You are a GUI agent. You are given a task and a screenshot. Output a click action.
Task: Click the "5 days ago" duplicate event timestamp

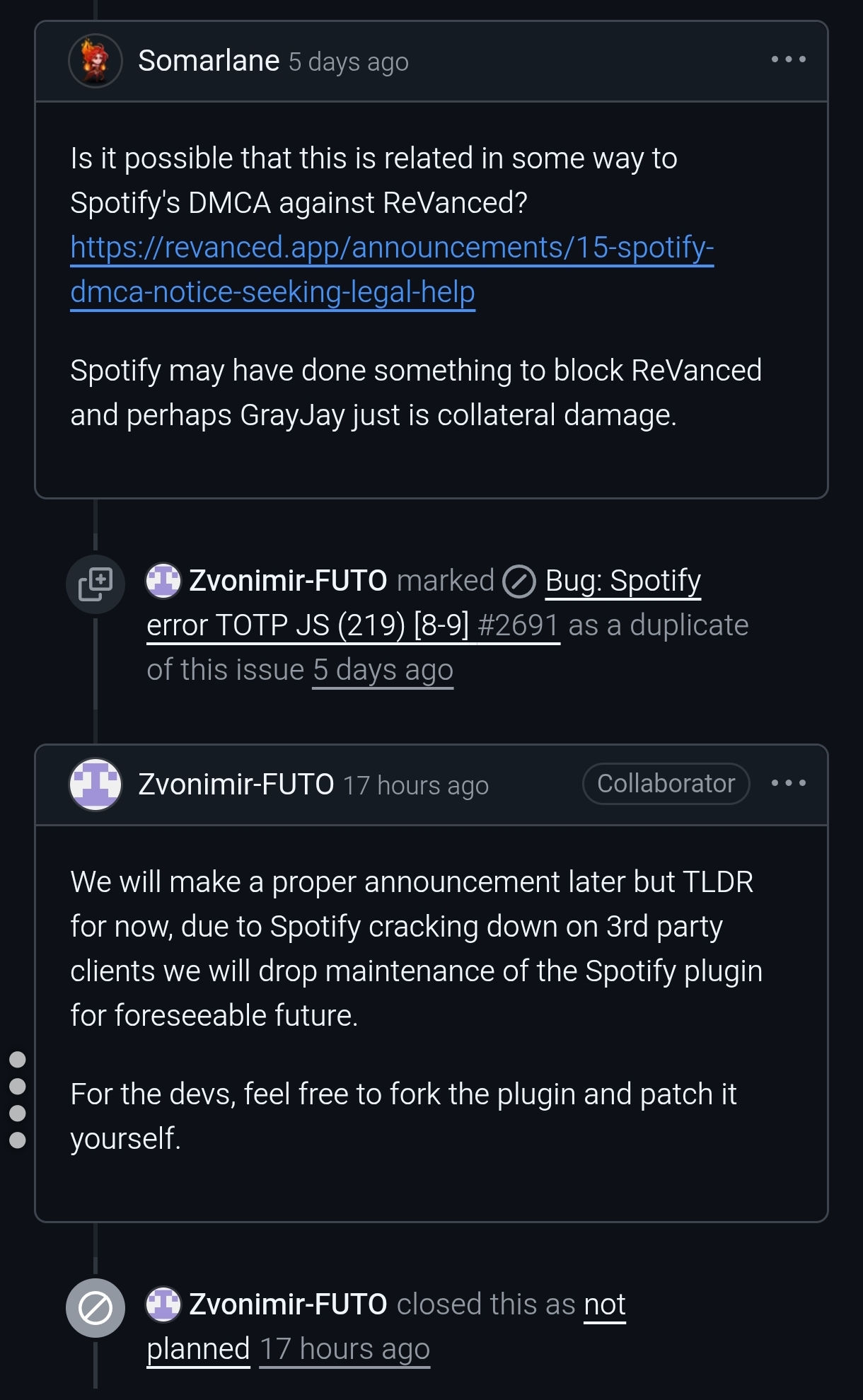coord(383,670)
